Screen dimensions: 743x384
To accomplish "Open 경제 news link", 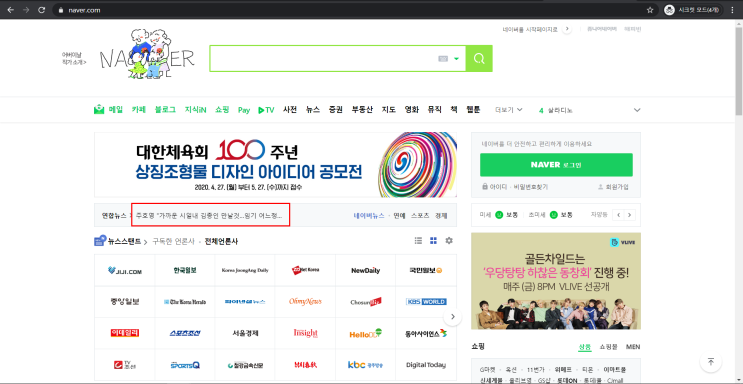I will click(x=441, y=215).
